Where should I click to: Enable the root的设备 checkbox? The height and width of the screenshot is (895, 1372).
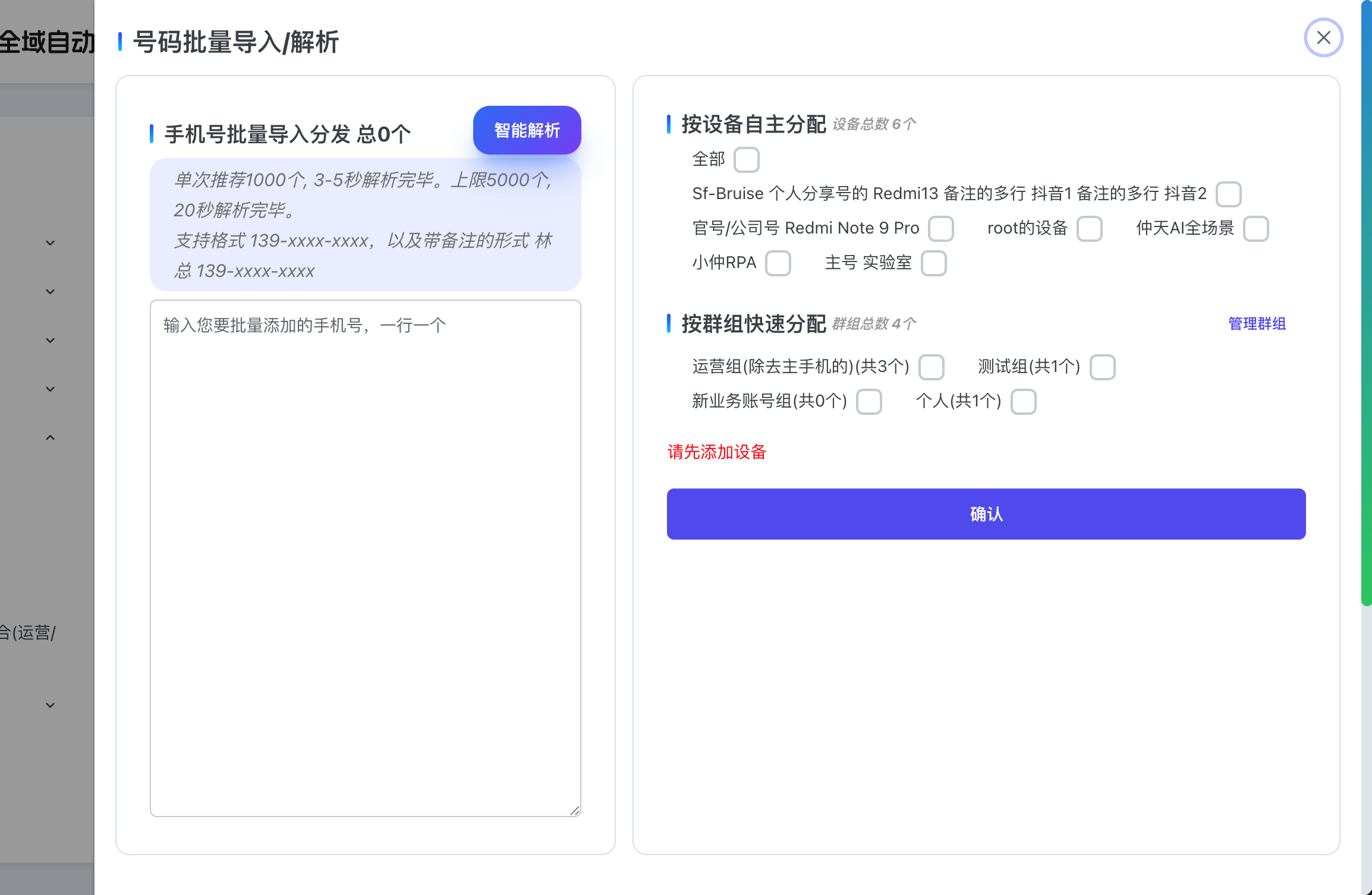(x=1090, y=229)
